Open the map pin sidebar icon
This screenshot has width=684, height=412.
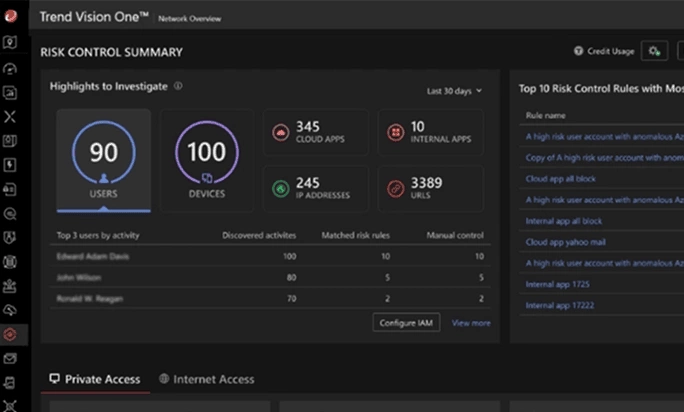(10, 42)
